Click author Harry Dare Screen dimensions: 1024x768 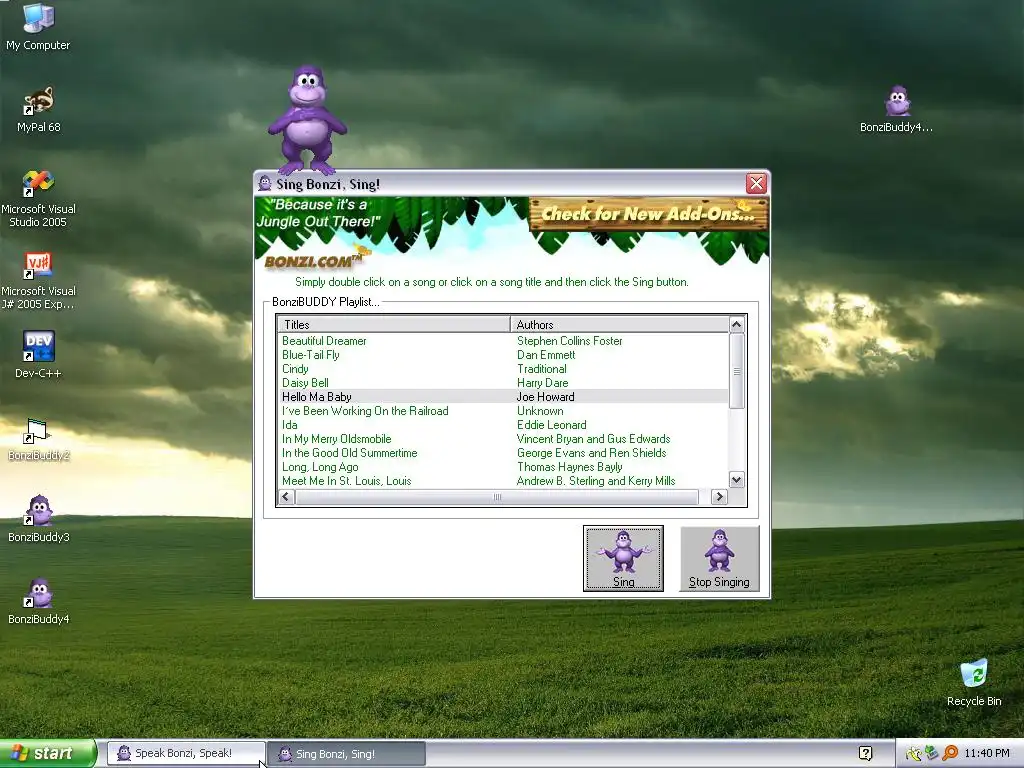click(543, 383)
